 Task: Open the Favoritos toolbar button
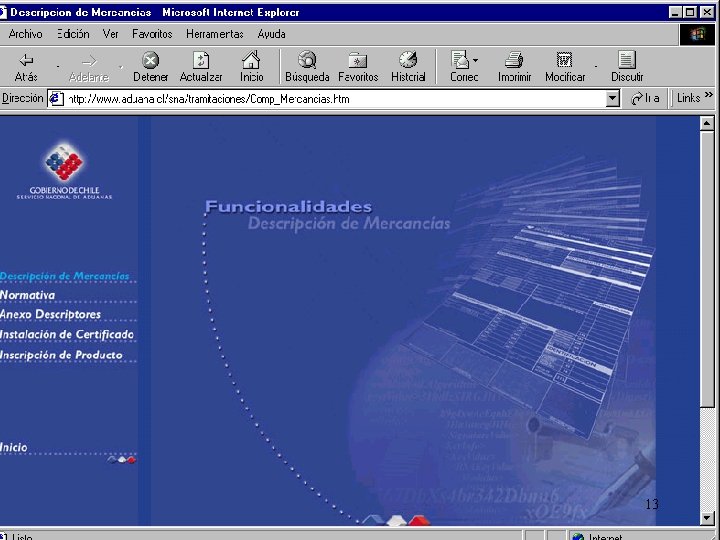pos(358,67)
